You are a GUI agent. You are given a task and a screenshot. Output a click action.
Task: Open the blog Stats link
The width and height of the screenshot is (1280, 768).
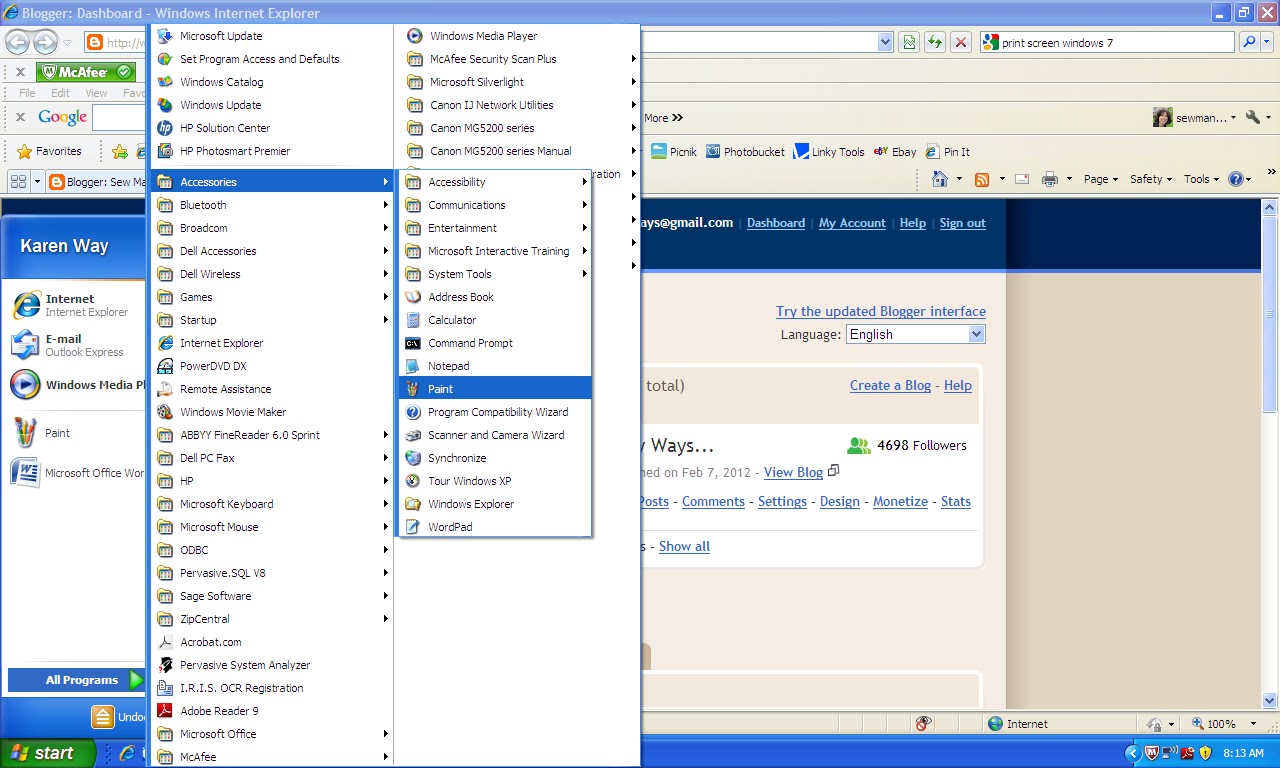(x=956, y=501)
